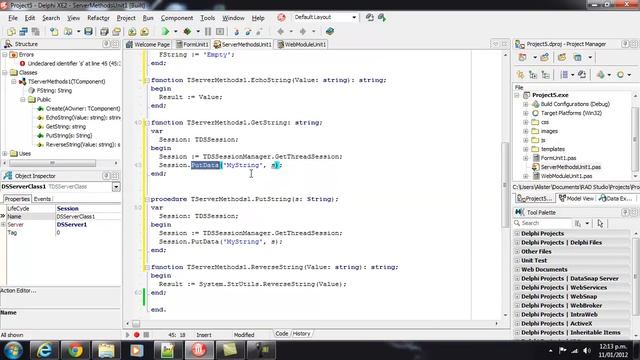
Task: Click the Help contents book icon
Action: pos(330,31)
